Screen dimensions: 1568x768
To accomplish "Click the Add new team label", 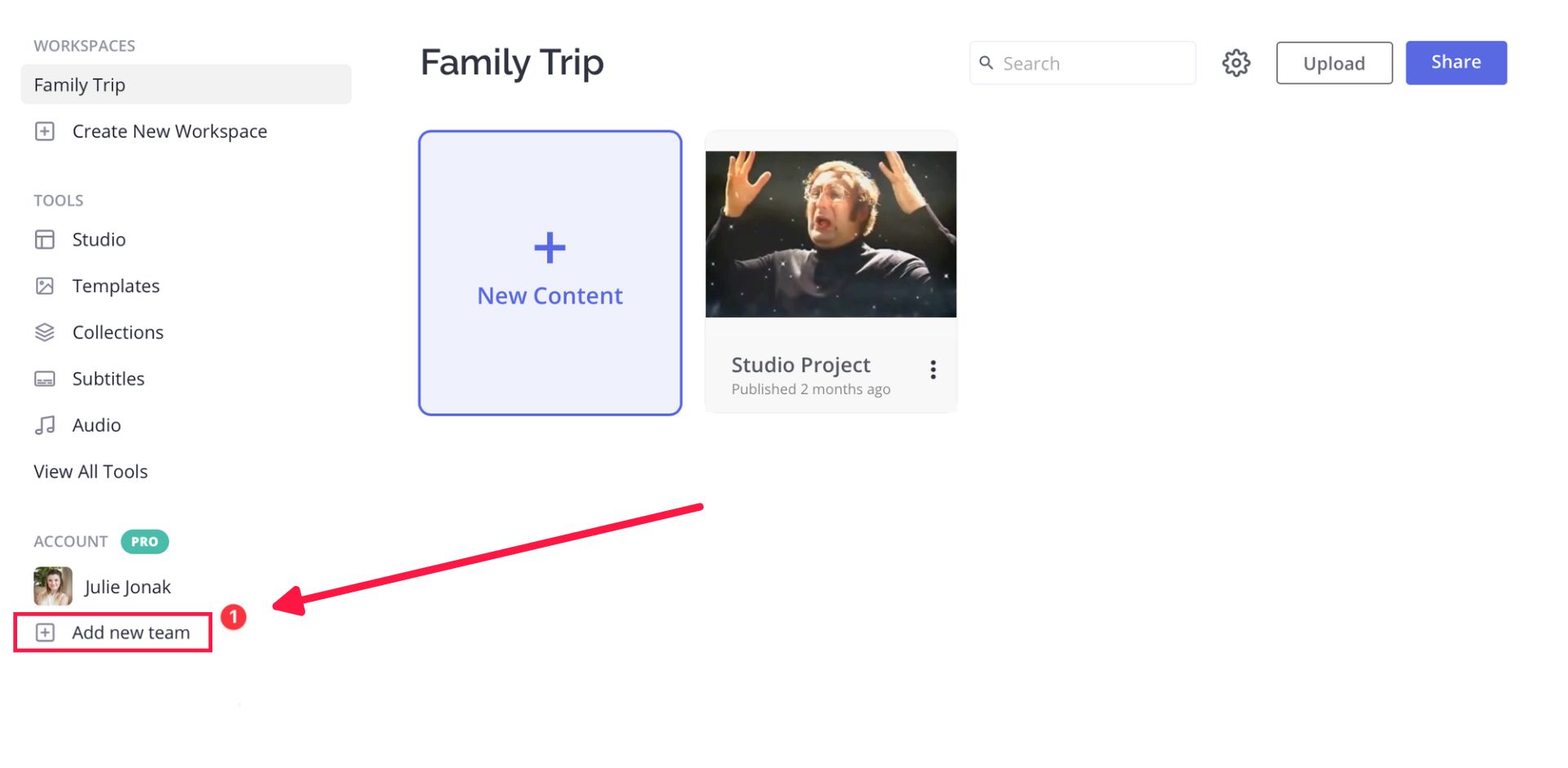I will tap(131, 633).
